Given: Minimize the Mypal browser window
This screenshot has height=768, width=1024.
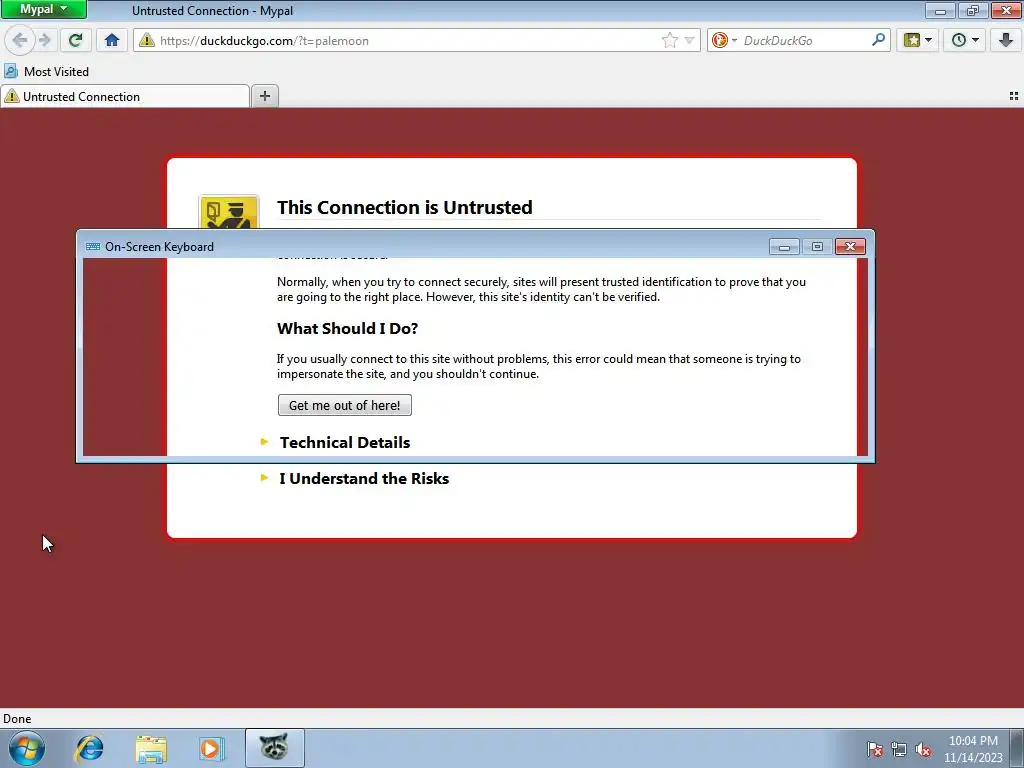Looking at the screenshot, I should [x=940, y=10].
